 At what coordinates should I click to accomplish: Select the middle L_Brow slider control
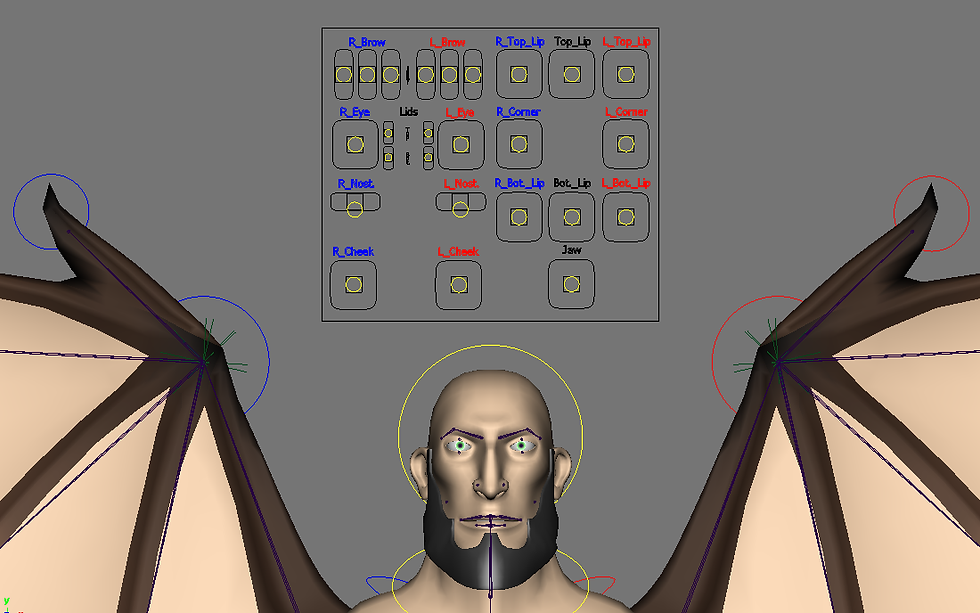[449, 75]
